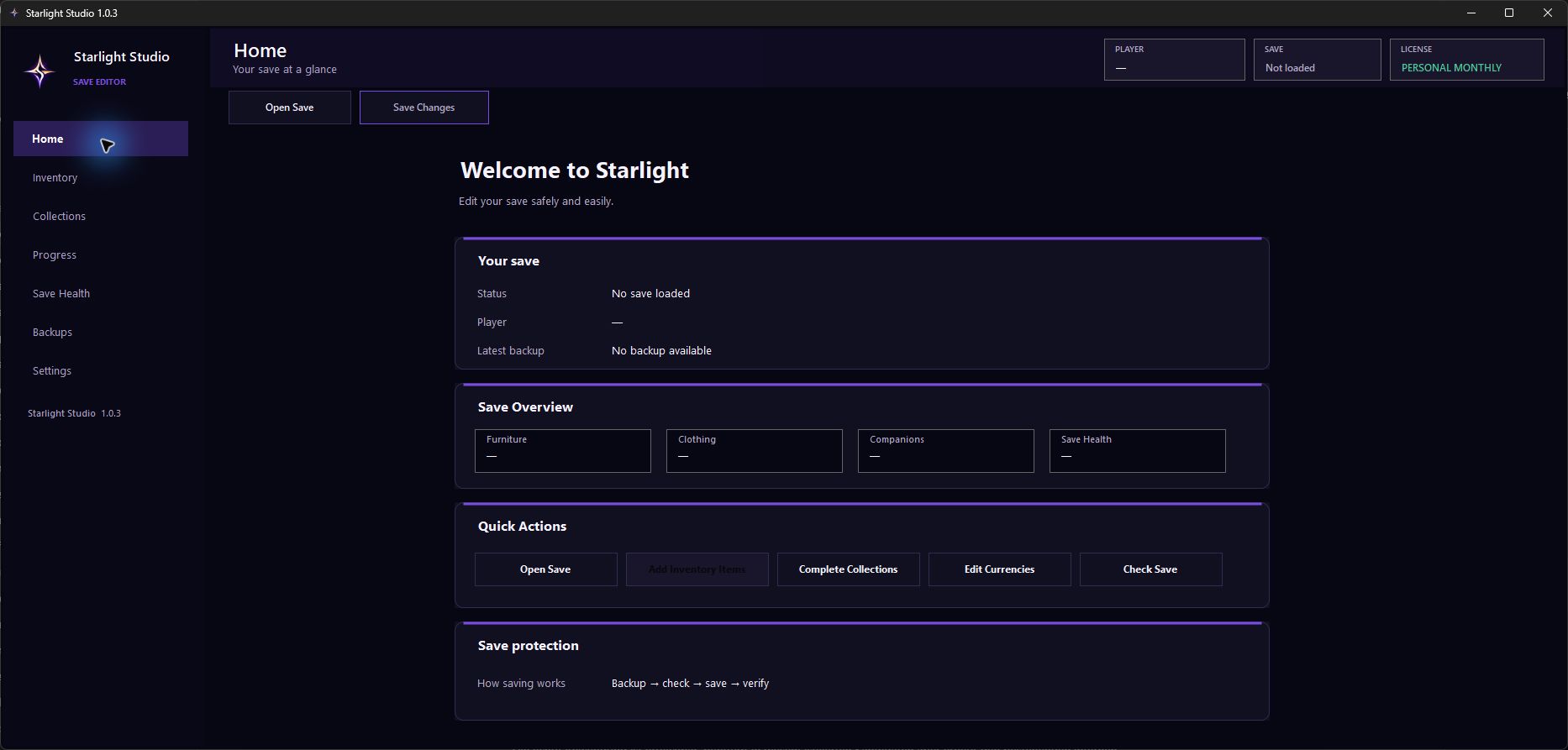Select the Clothing overview card
This screenshot has height=750, width=1568.
pyautogui.click(x=755, y=451)
